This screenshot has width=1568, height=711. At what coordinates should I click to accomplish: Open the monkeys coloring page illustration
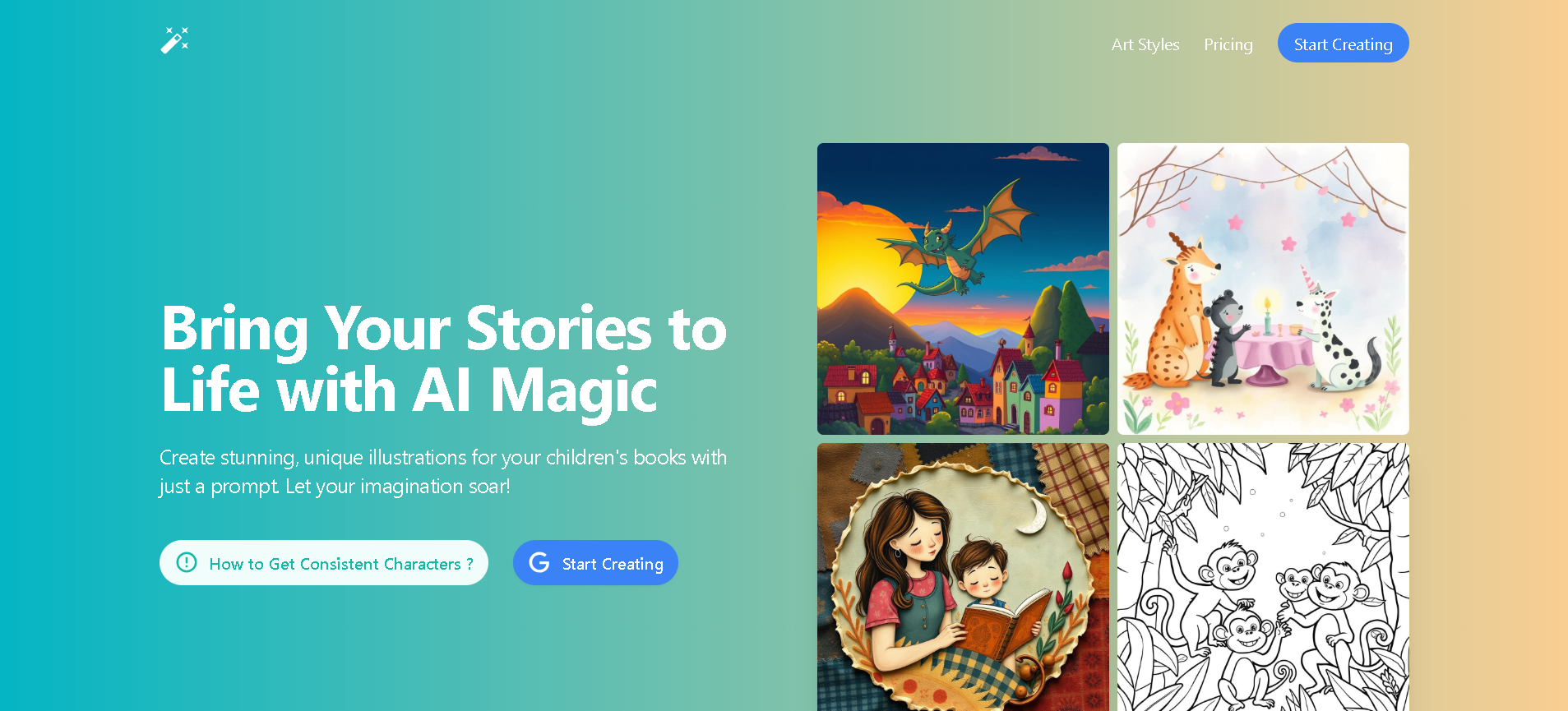coord(1263,577)
